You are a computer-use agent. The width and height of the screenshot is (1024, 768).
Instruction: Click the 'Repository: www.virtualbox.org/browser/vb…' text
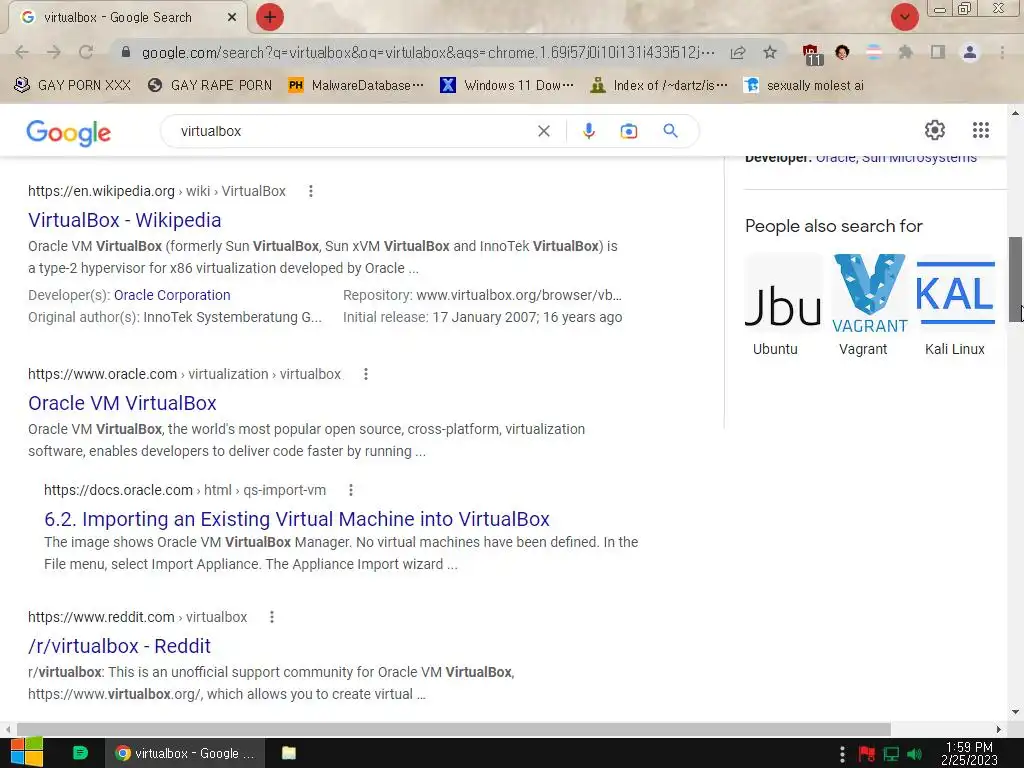(482, 295)
